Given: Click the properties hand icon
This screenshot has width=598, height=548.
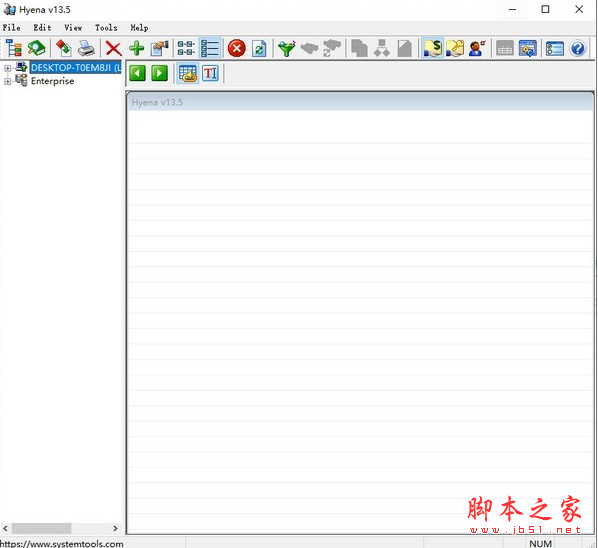Looking at the screenshot, I should point(159,48).
